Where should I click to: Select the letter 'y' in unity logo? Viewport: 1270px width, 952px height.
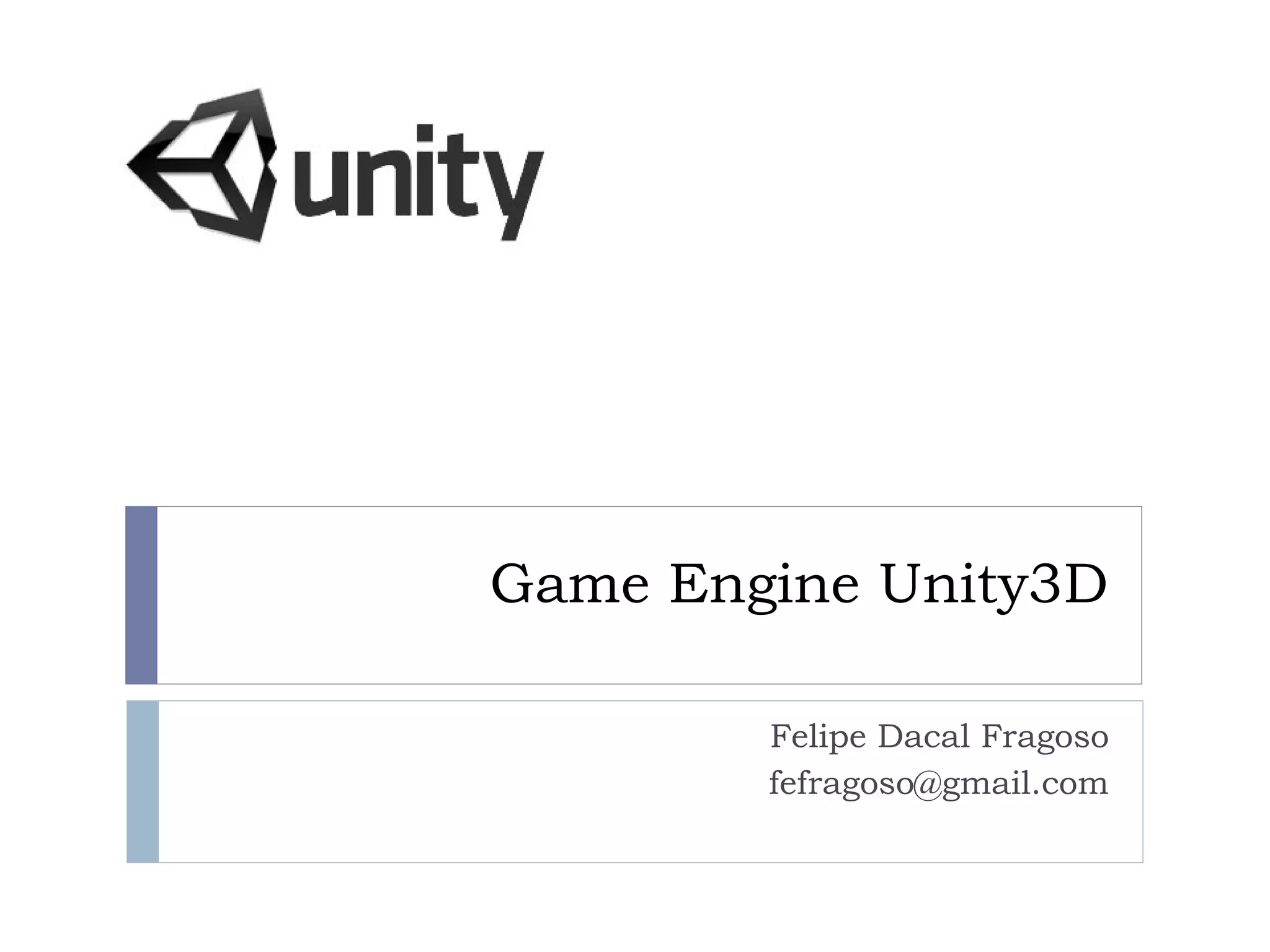click(513, 196)
